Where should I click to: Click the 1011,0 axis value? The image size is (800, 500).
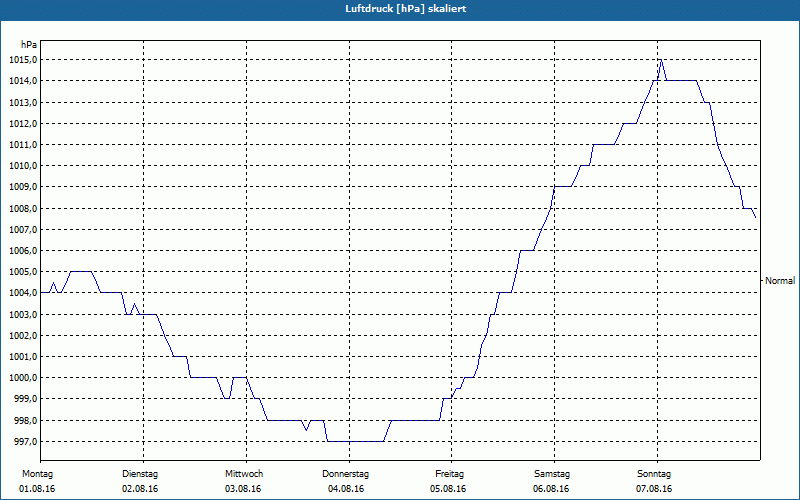[23, 145]
